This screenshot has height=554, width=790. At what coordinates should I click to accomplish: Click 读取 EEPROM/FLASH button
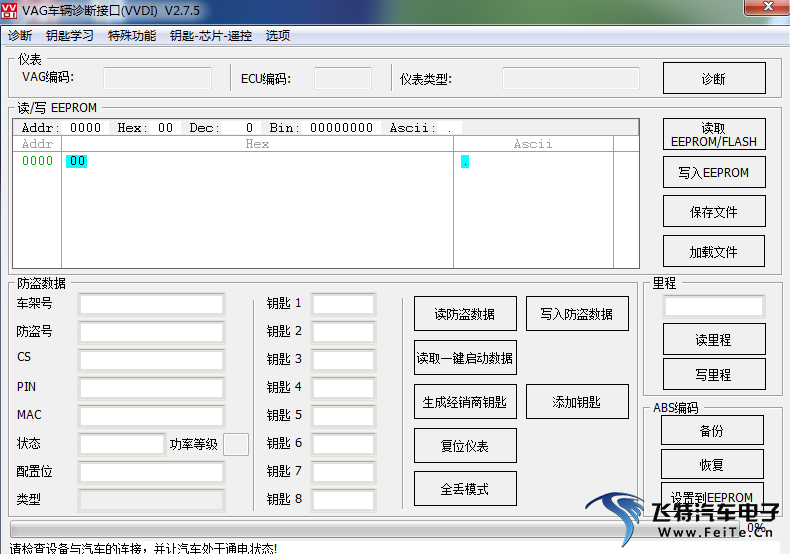[714, 134]
